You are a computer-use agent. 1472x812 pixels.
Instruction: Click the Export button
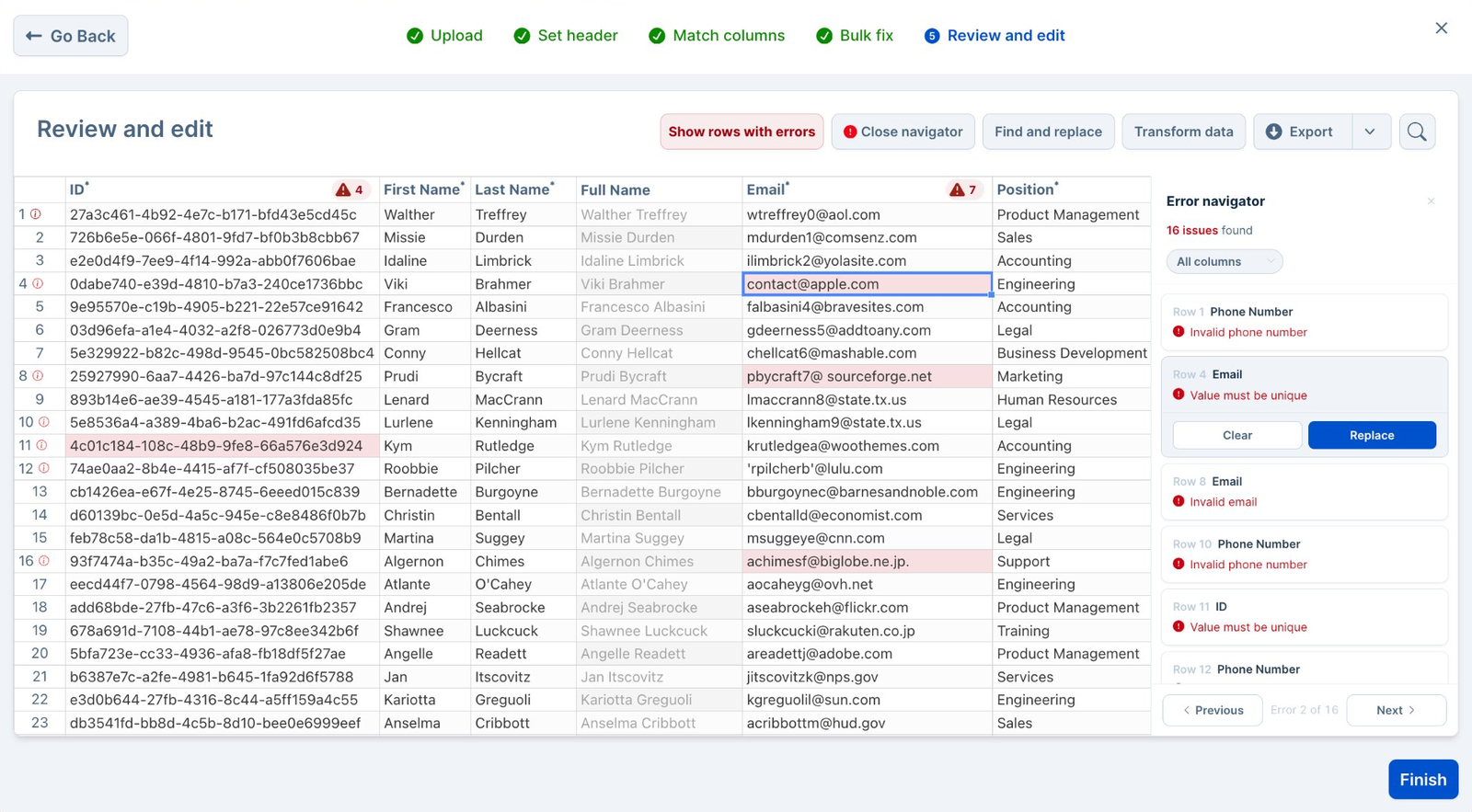click(1302, 132)
